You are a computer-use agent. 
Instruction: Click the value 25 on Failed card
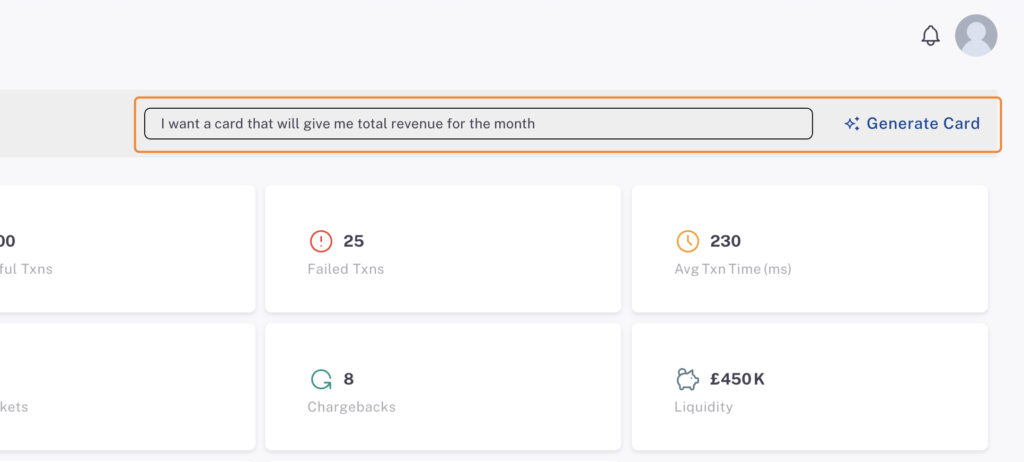point(353,241)
